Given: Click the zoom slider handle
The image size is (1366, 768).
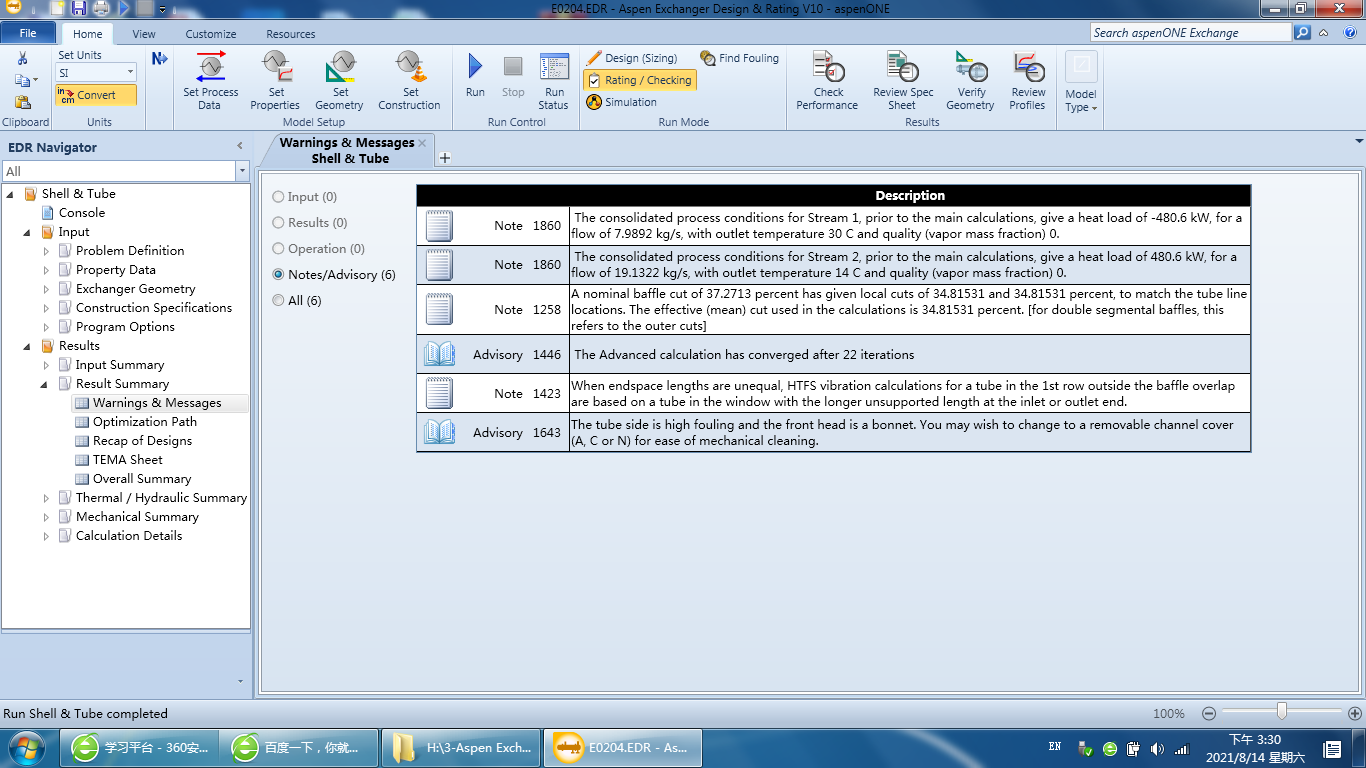Looking at the screenshot, I should click(x=1281, y=712).
